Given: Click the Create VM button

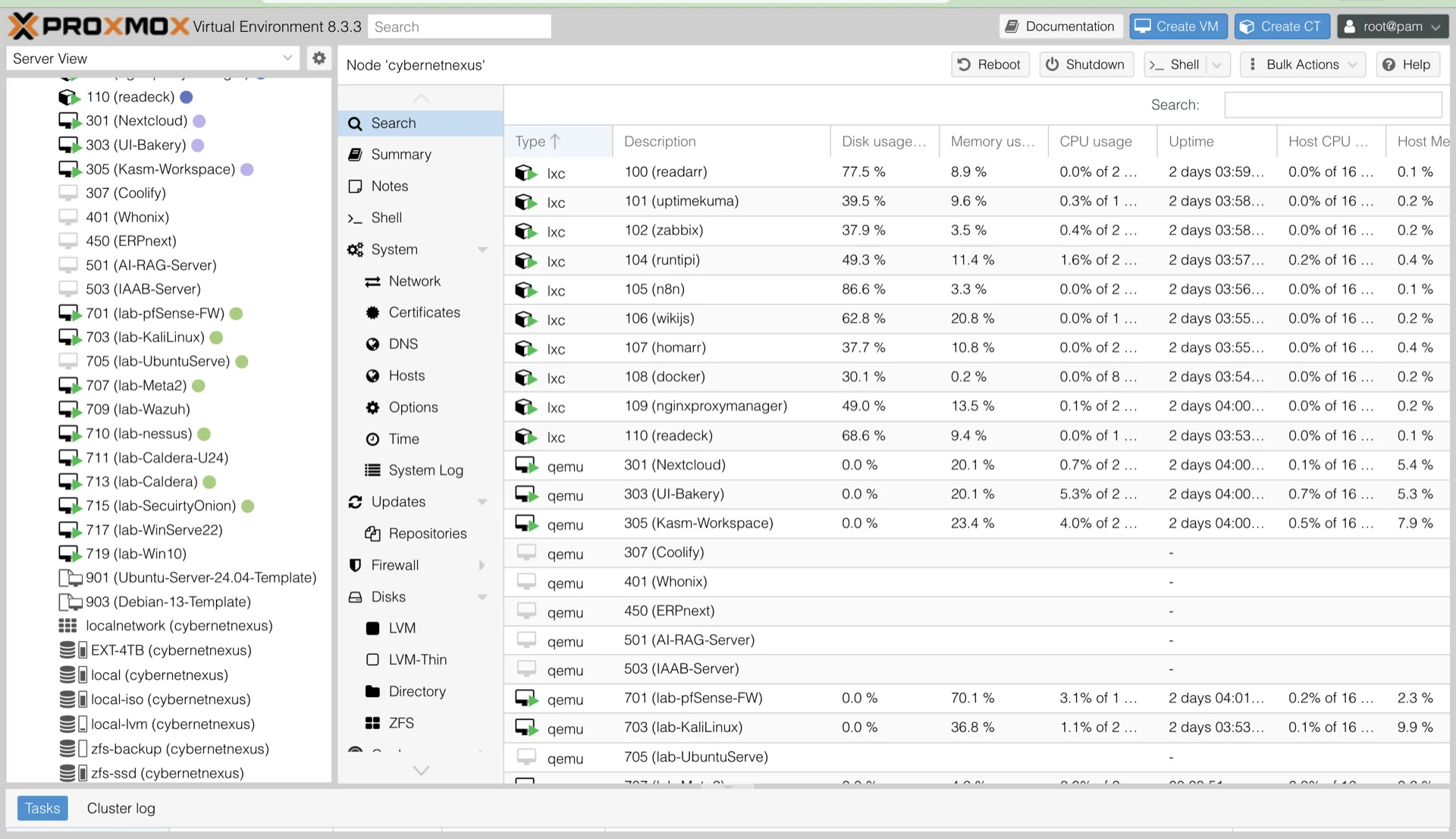Looking at the screenshot, I should (x=1178, y=26).
